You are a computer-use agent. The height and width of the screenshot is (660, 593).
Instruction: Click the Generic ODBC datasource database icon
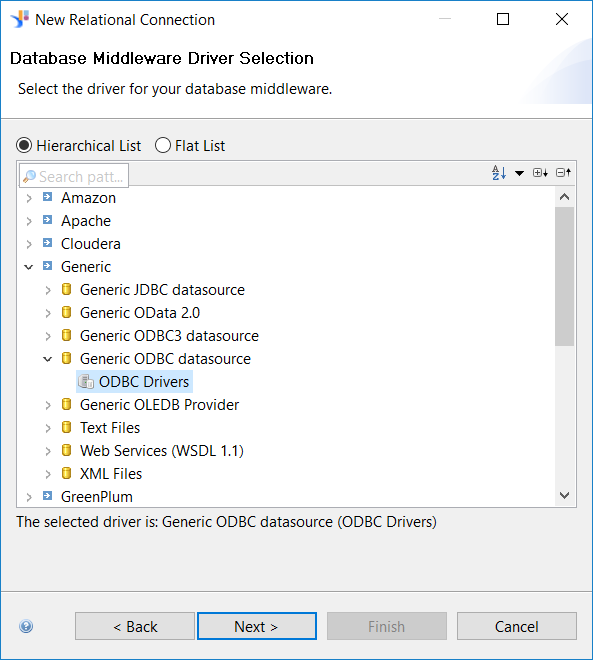(x=66, y=358)
